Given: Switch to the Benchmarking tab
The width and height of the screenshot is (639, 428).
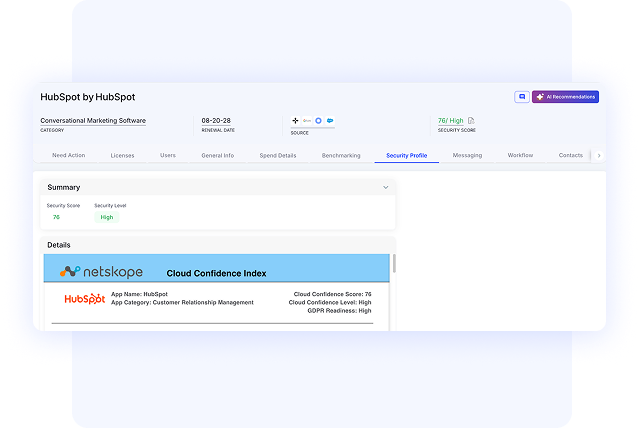Looking at the screenshot, I should 341,155.
